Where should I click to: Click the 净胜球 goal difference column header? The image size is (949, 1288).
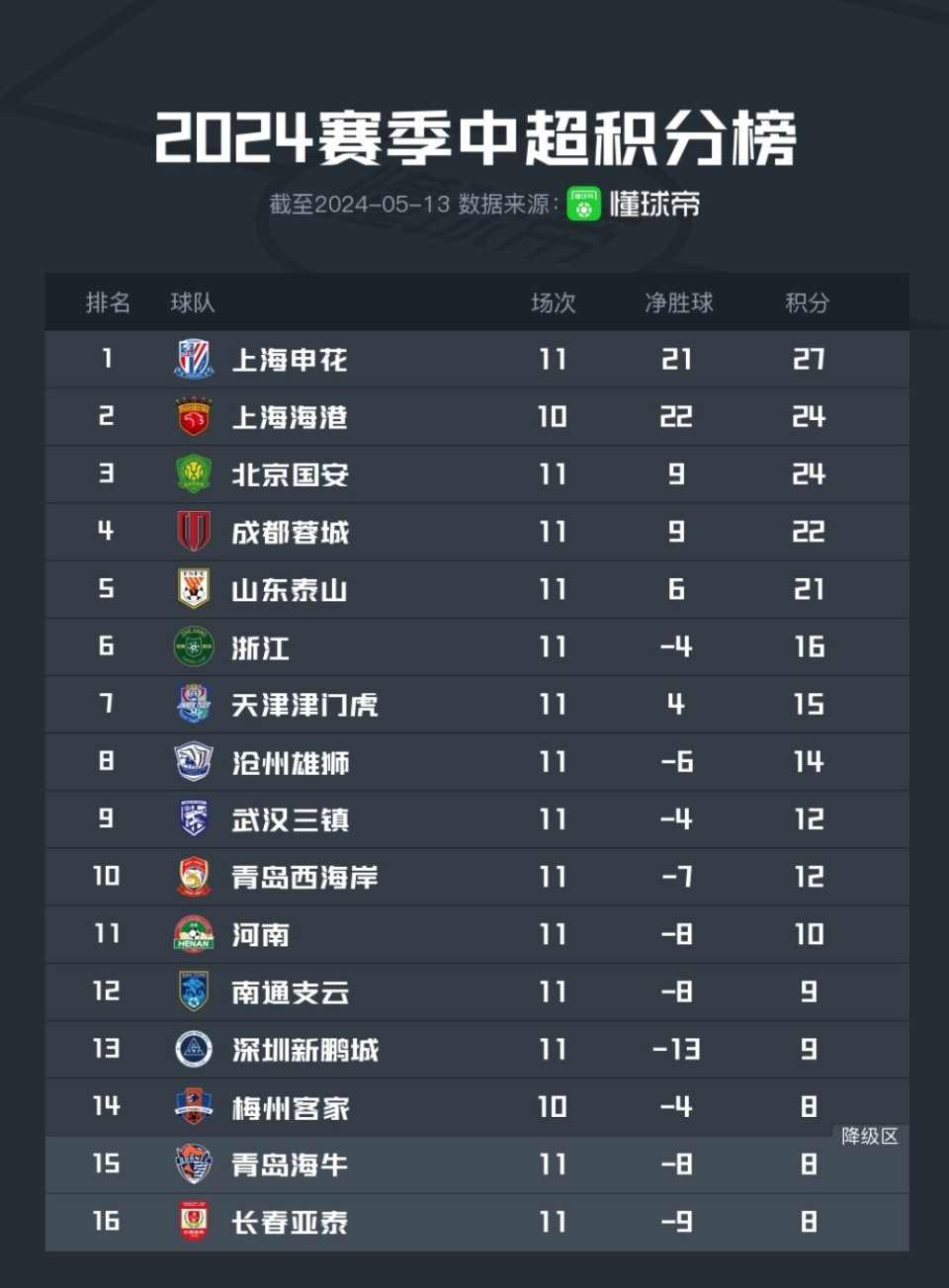(x=678, y=302)
